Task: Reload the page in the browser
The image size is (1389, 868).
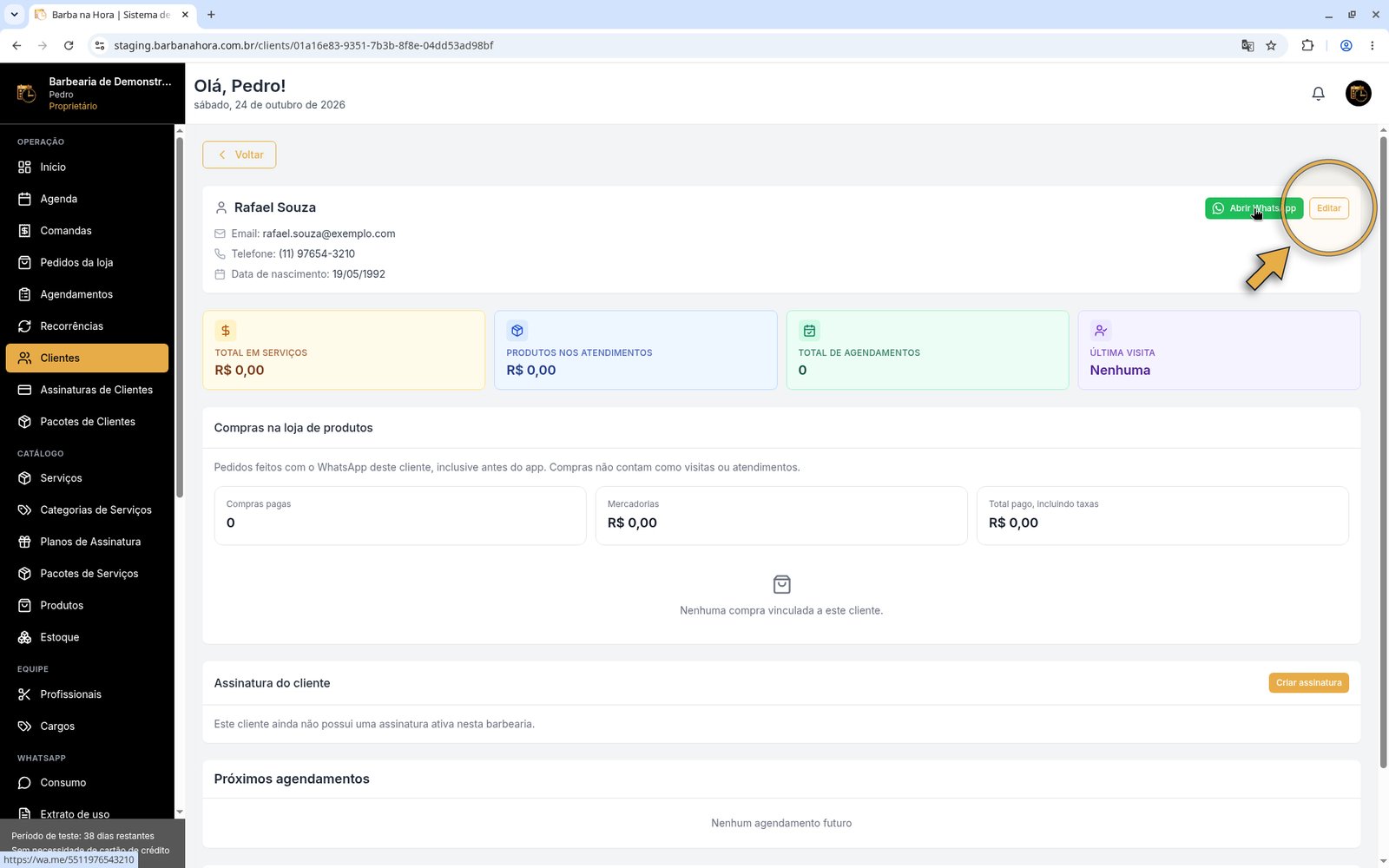Action: [69, 45]
